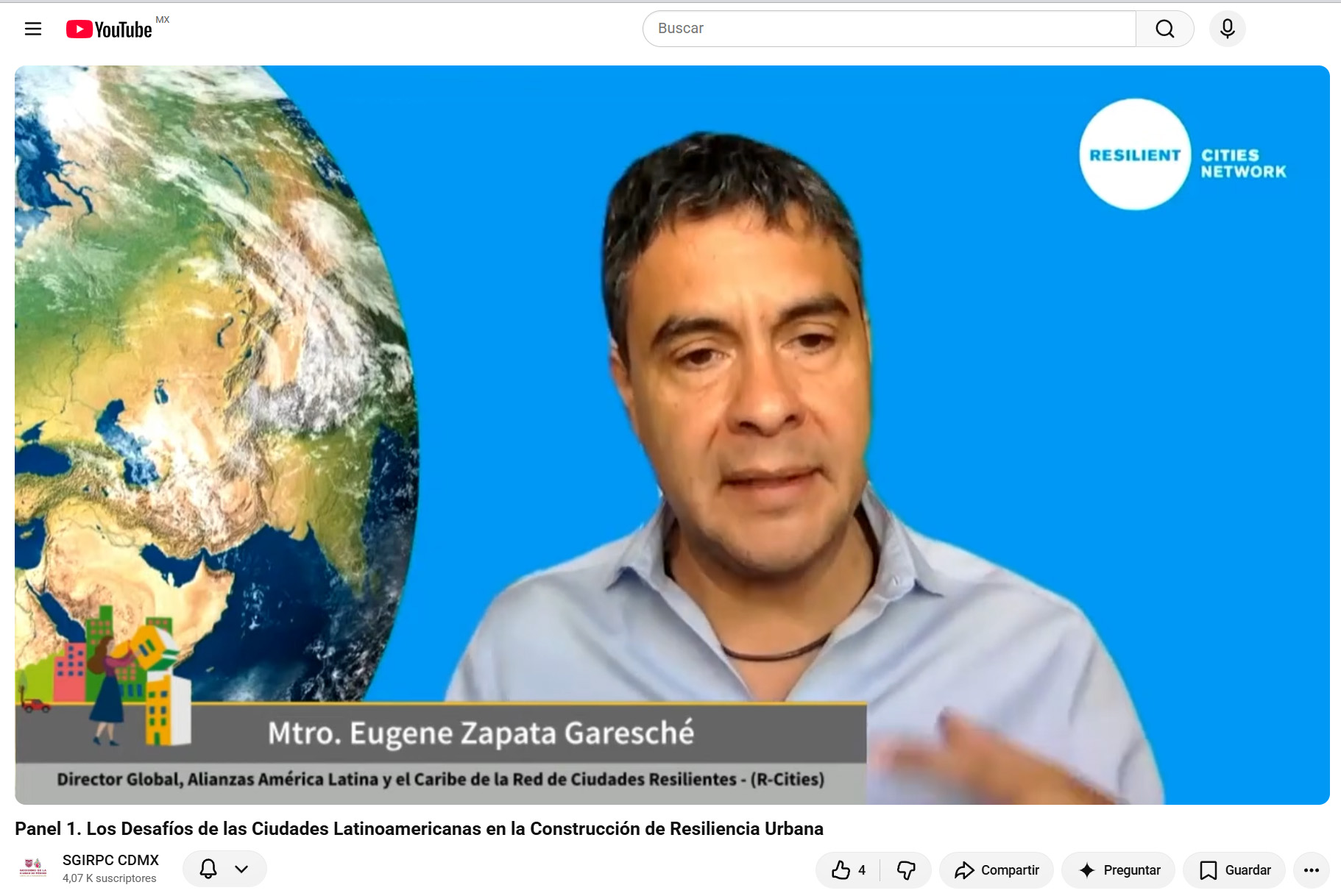Go to YouTube home via logo

109,29
